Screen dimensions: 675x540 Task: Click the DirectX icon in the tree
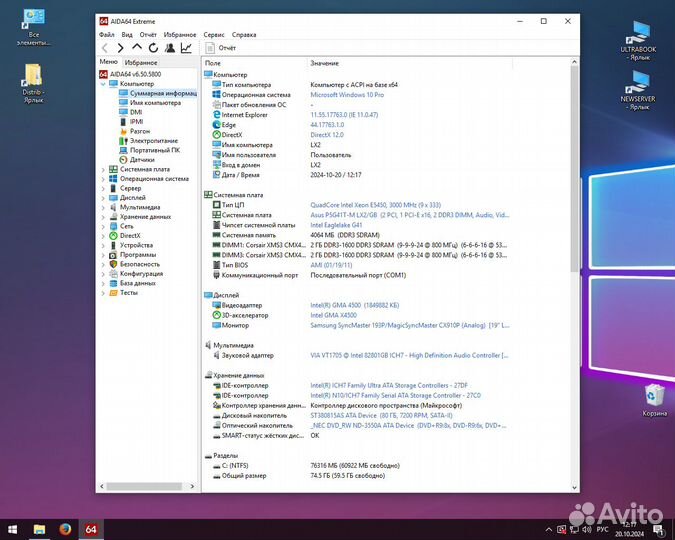[x=113, y=236]
